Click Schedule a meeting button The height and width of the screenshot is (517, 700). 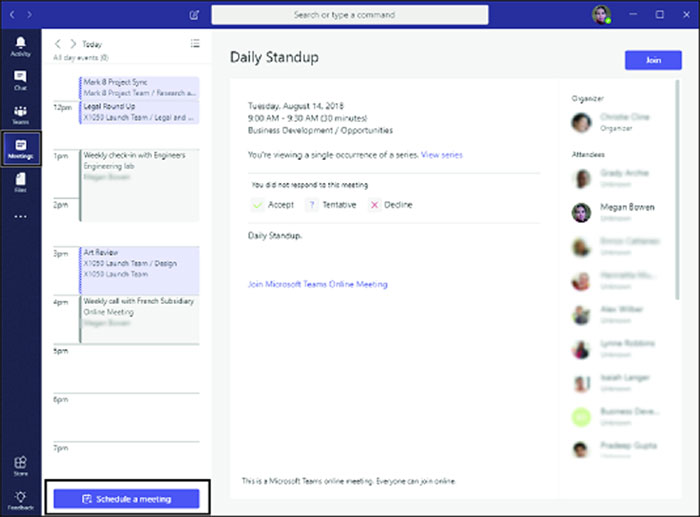(x=126, y=499)
